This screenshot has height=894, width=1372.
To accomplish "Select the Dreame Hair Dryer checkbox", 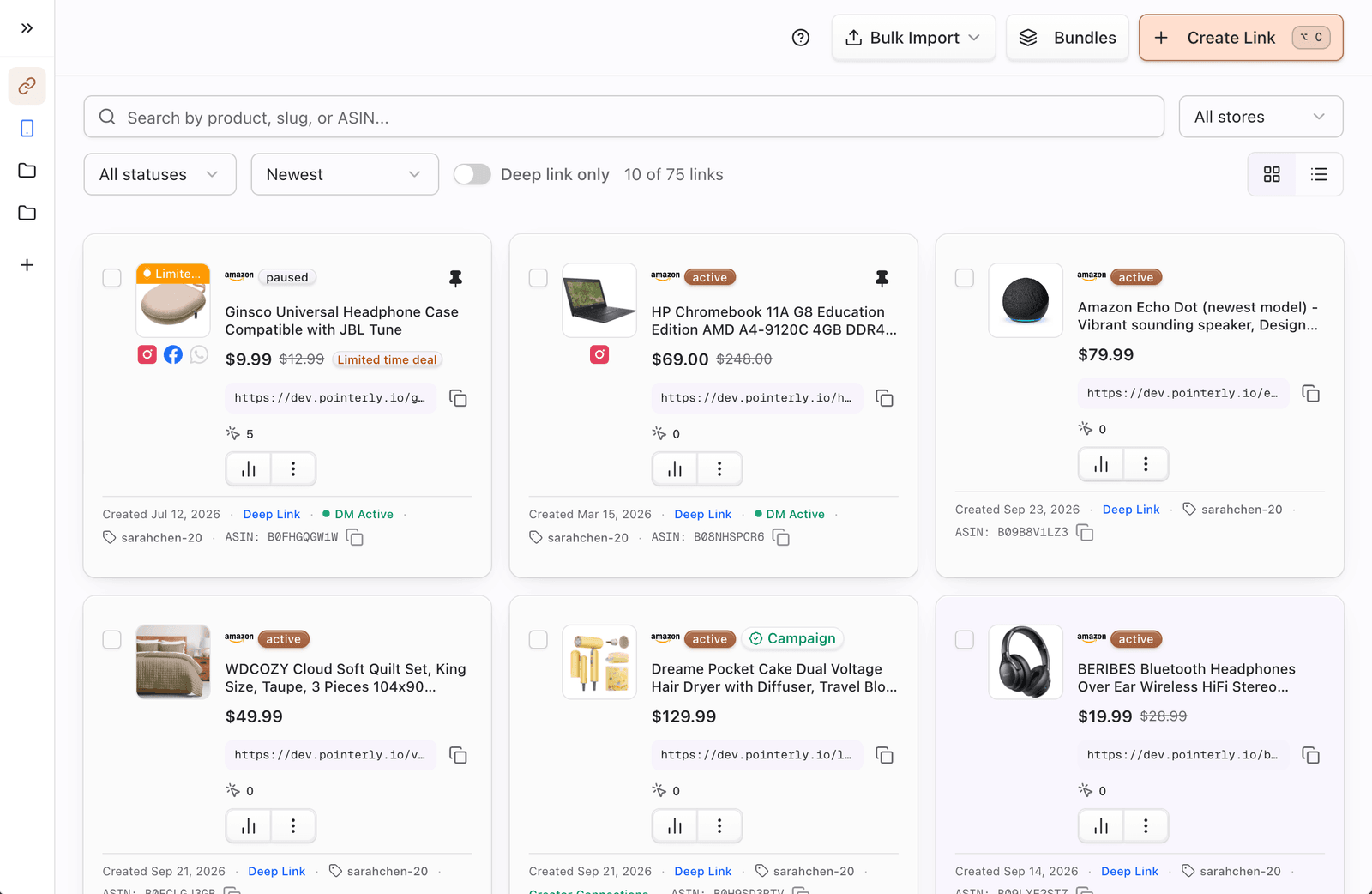I will coord(538,640).
